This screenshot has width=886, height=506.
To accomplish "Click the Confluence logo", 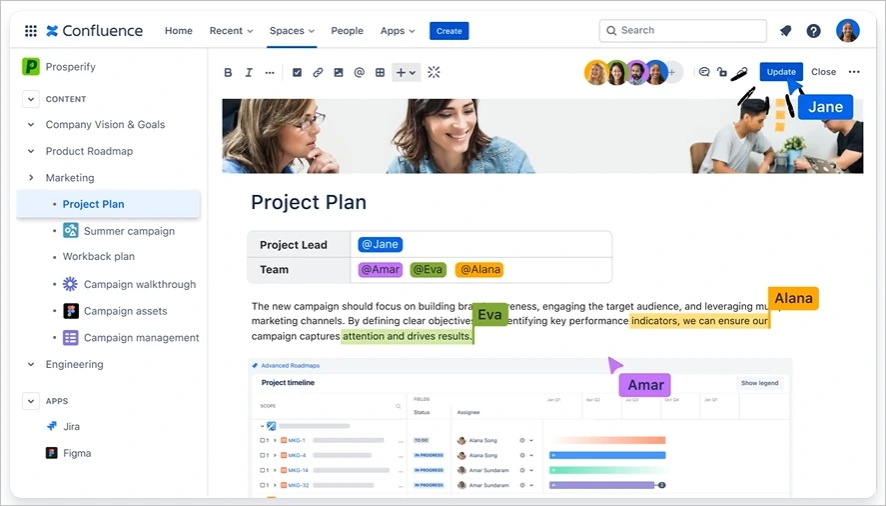I will point(95,31).
